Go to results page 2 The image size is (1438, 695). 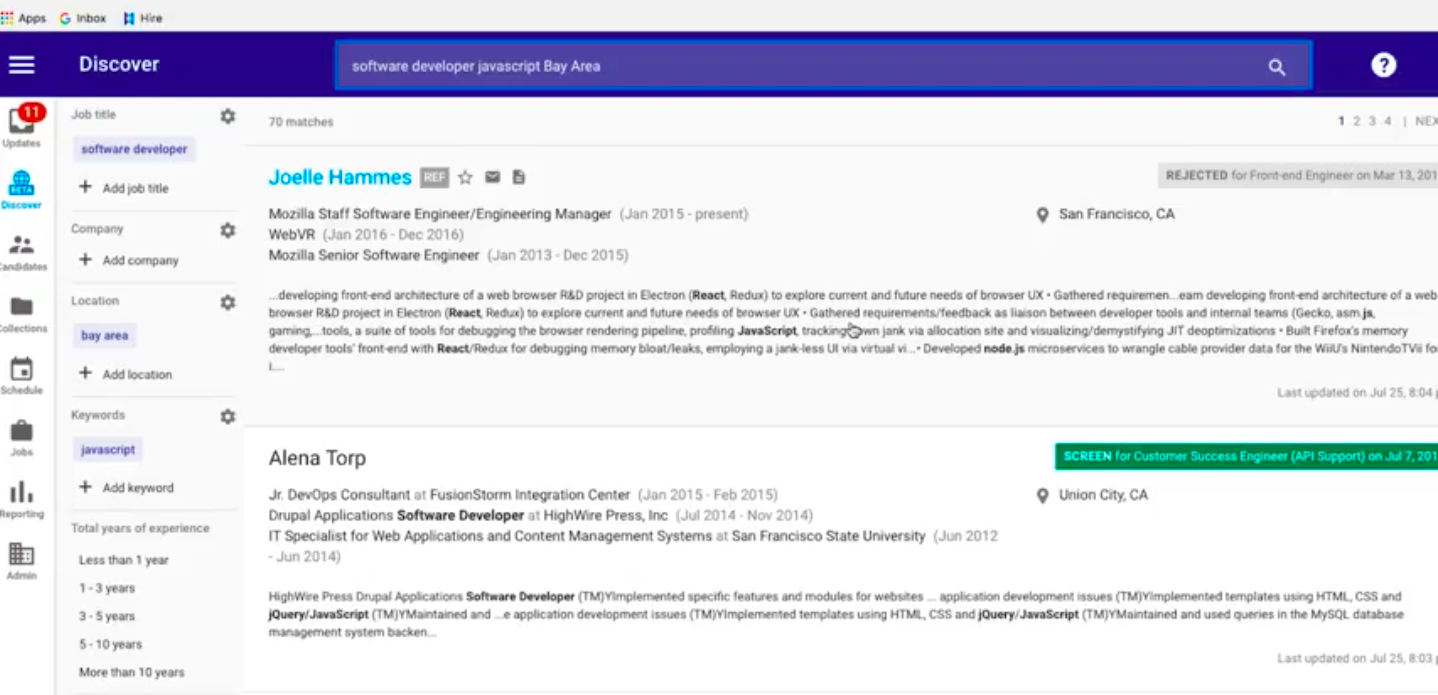(x=1357, y=122)
